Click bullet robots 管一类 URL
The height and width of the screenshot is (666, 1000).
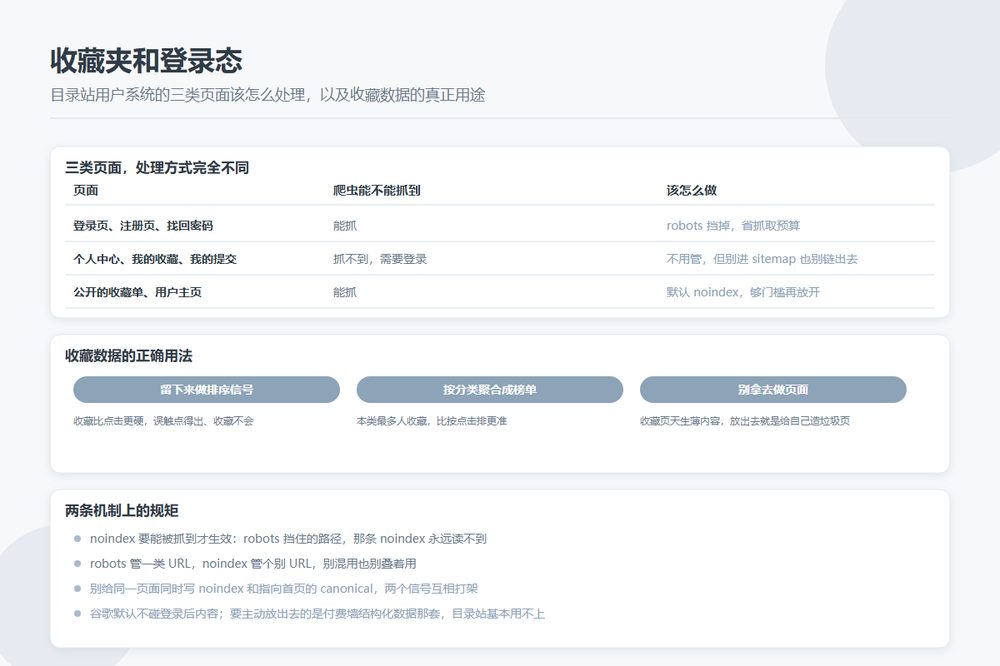[x=253, y=563]
